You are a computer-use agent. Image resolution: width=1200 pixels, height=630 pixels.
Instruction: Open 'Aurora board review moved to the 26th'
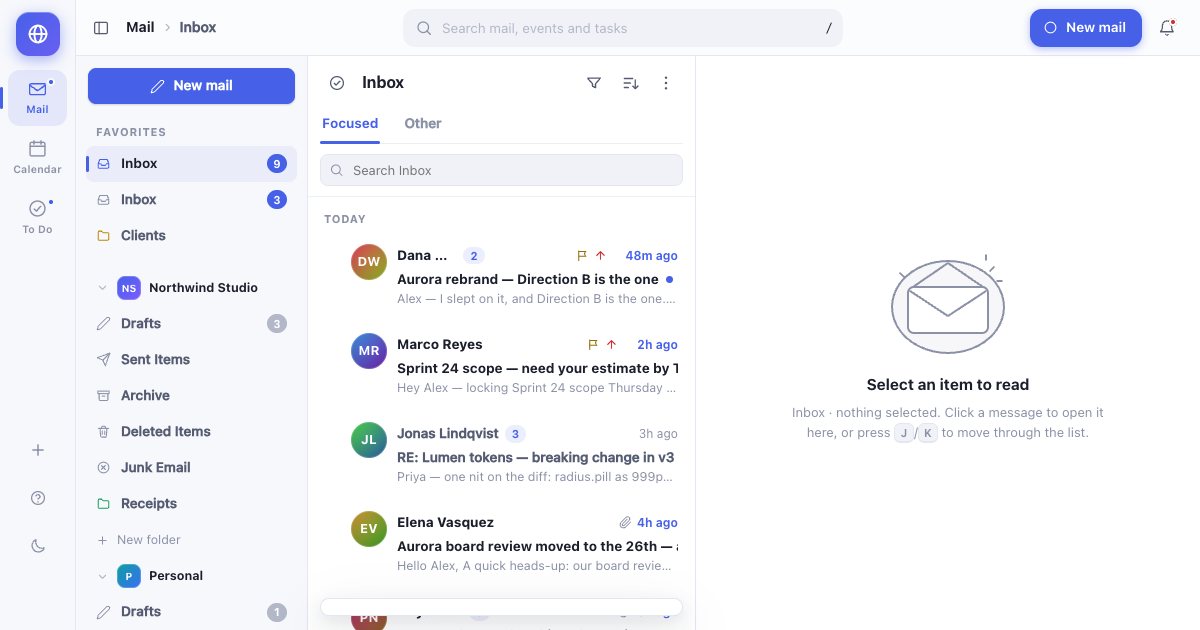click(x=538, y=547)
